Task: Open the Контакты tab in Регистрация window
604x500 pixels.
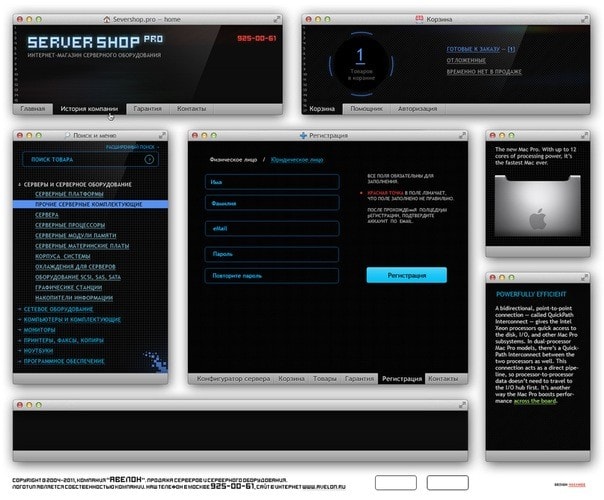Action: click(443, 379)
